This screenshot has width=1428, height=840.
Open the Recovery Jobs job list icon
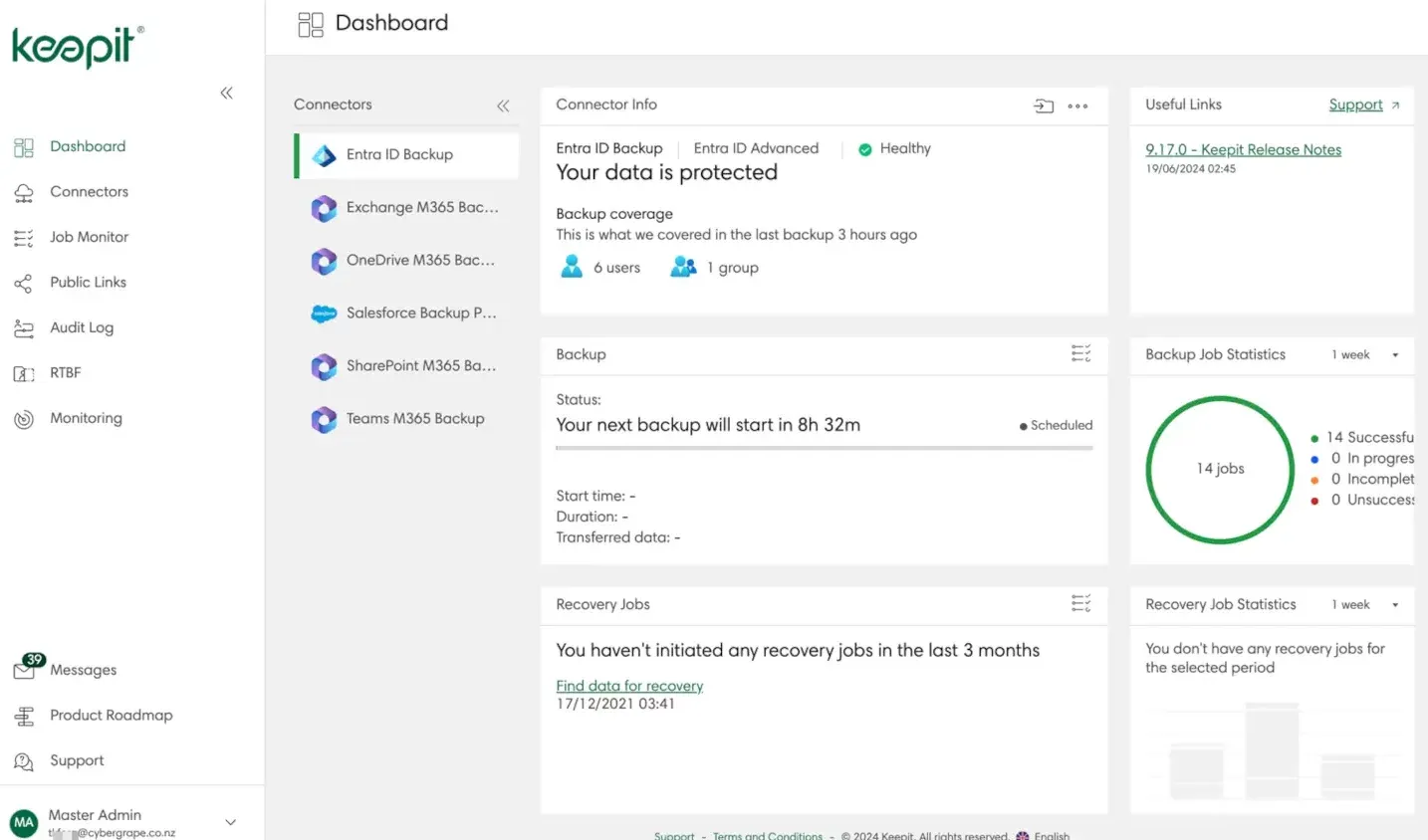click(x=1081, y=604)
